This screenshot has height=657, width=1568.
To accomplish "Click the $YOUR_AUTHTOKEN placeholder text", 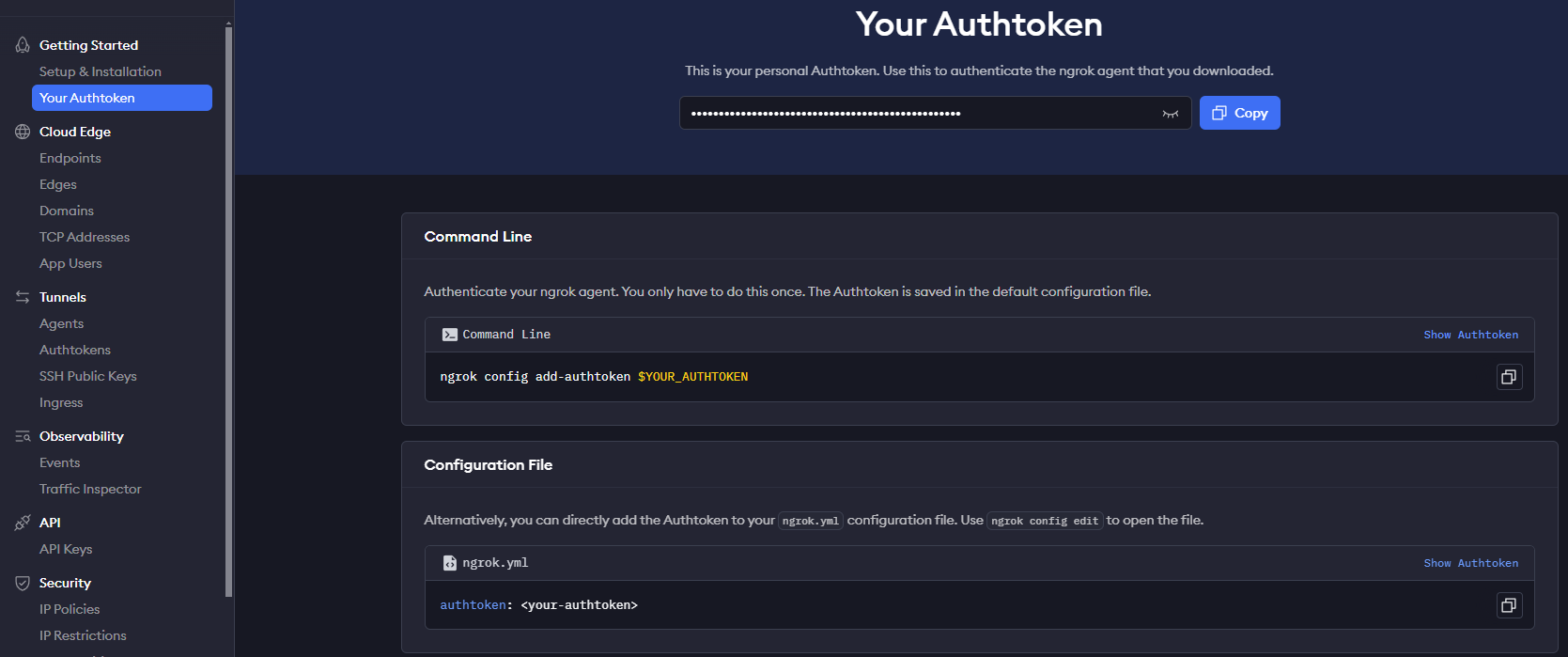I will tap(693, 377).
